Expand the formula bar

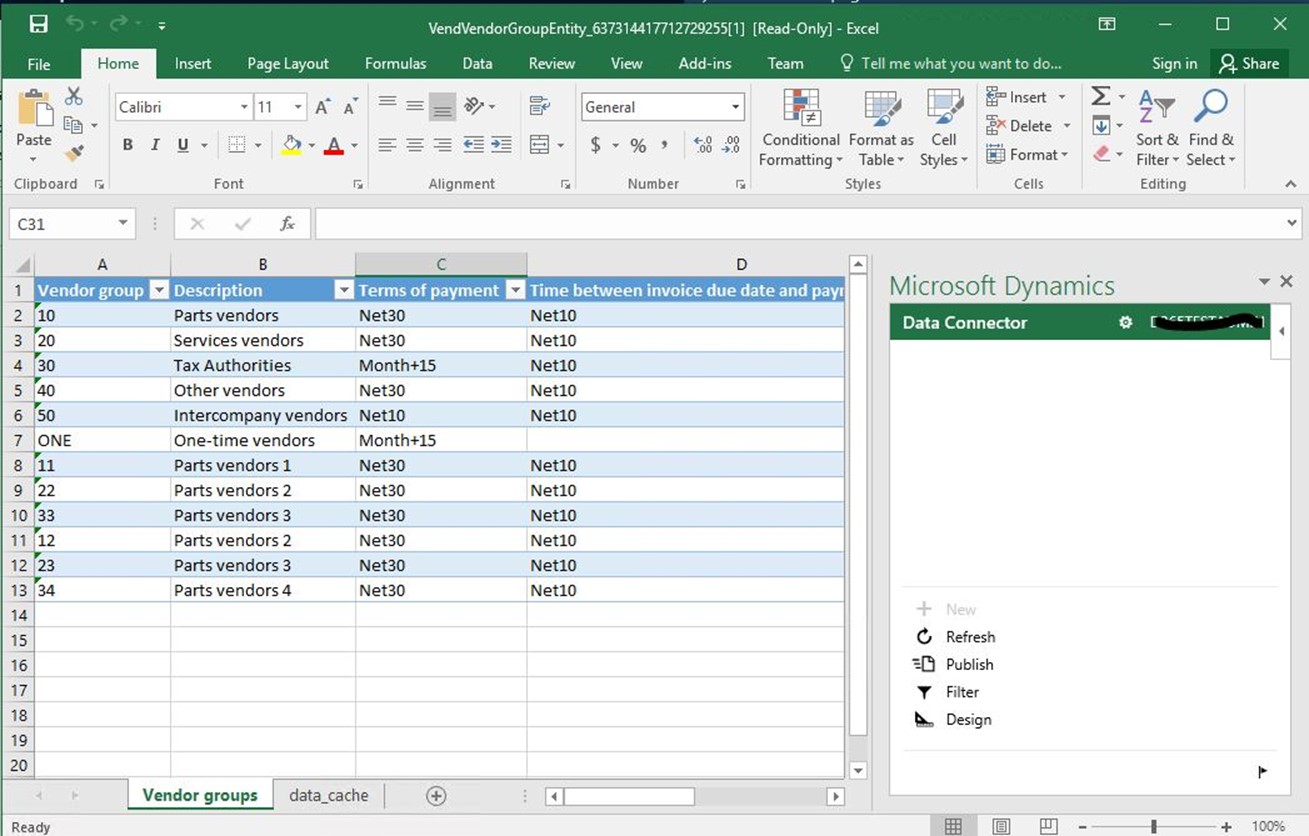point(1292,223)
